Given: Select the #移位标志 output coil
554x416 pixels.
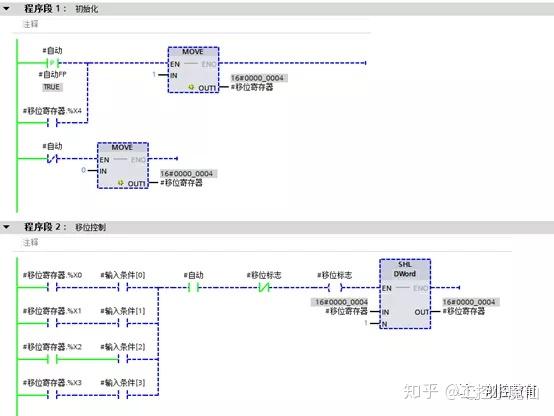Looking at the screenshot, I should pyautogui.click(x=335, y=287).
